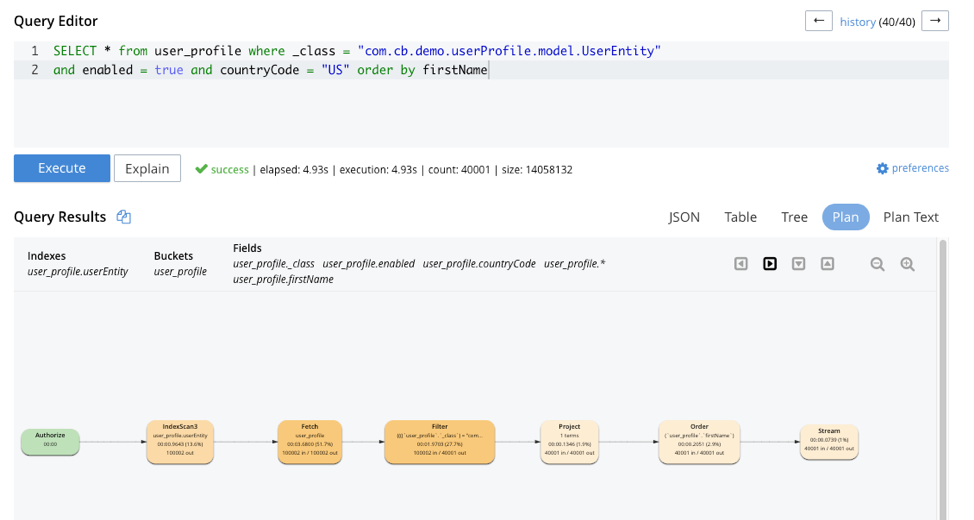The height and width of the screenshot is (520, 974).
Task: Switch to the JSON results tab
Action: [x=684, y=217]
